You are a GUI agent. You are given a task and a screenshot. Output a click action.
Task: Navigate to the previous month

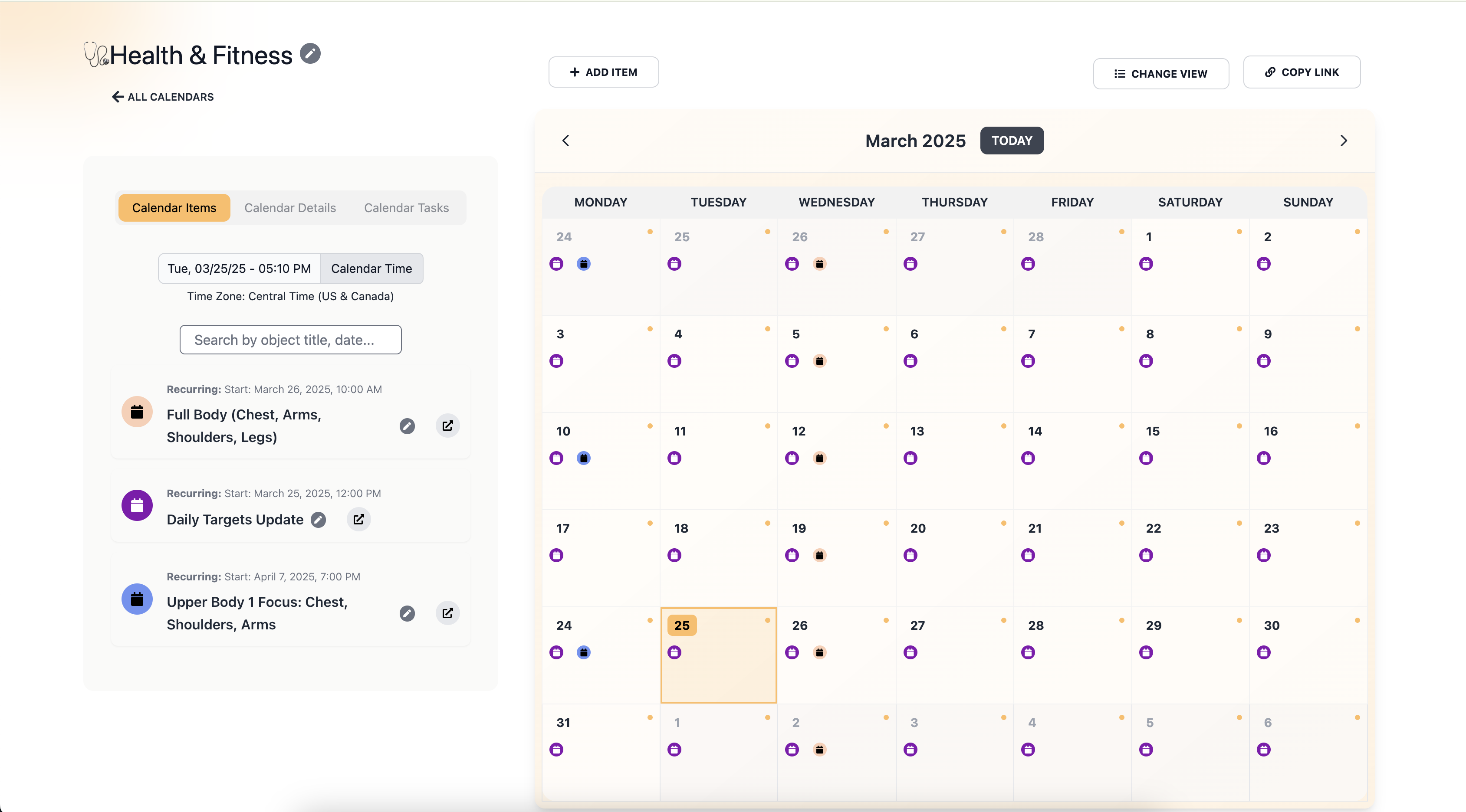pos(565,141)
